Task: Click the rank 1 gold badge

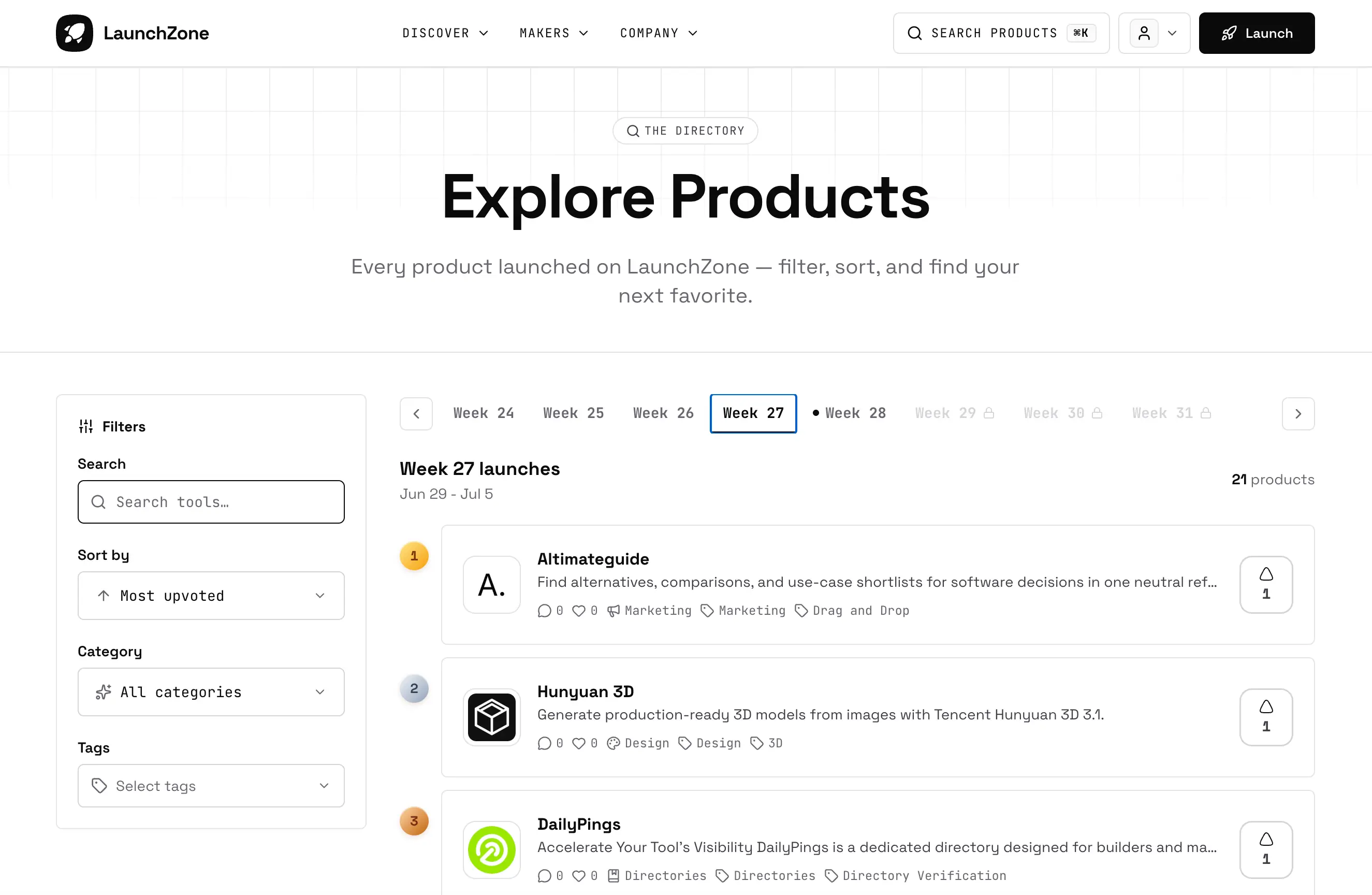Action: pos(414,556)
